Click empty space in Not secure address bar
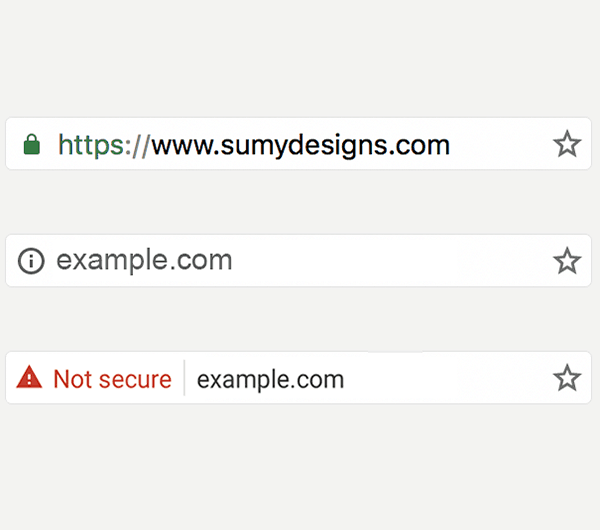600x530 pixels. point(448,378)
